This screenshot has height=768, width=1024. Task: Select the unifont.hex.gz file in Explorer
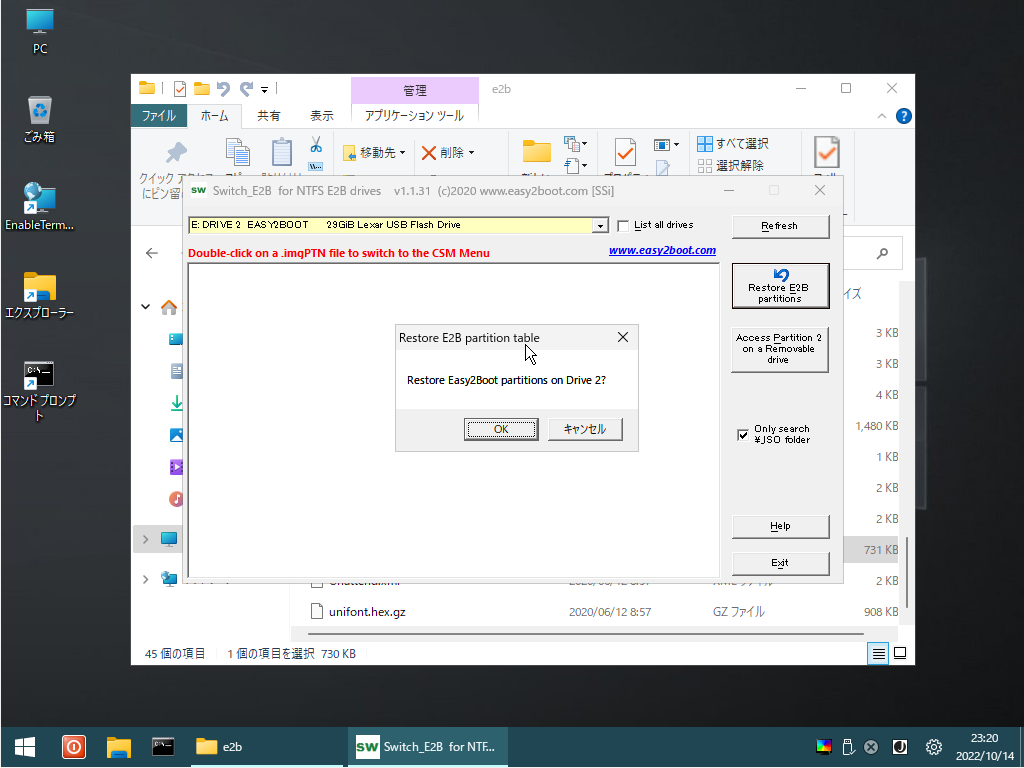[367, 612]
